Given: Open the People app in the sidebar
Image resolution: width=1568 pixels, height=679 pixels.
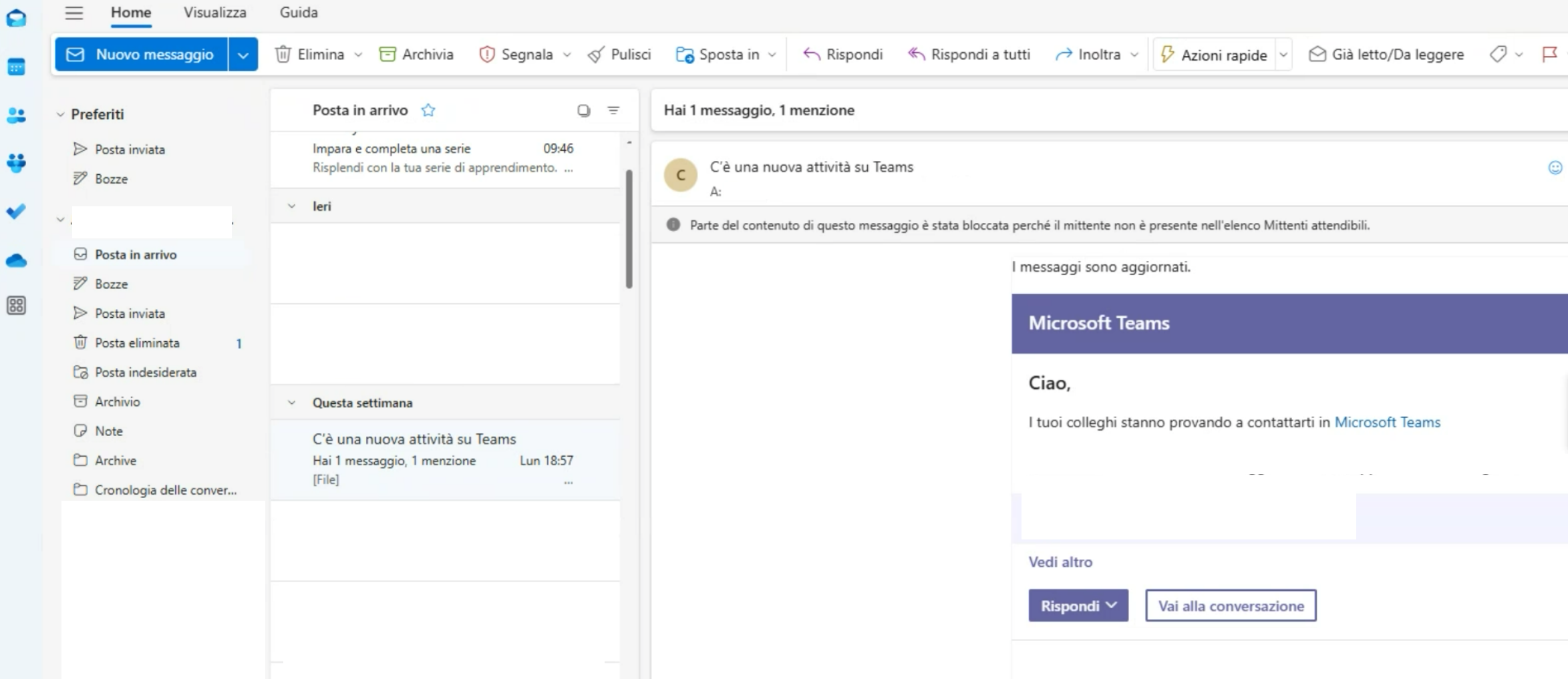Looking at the screenshot, I should click(x=17, y=115).
